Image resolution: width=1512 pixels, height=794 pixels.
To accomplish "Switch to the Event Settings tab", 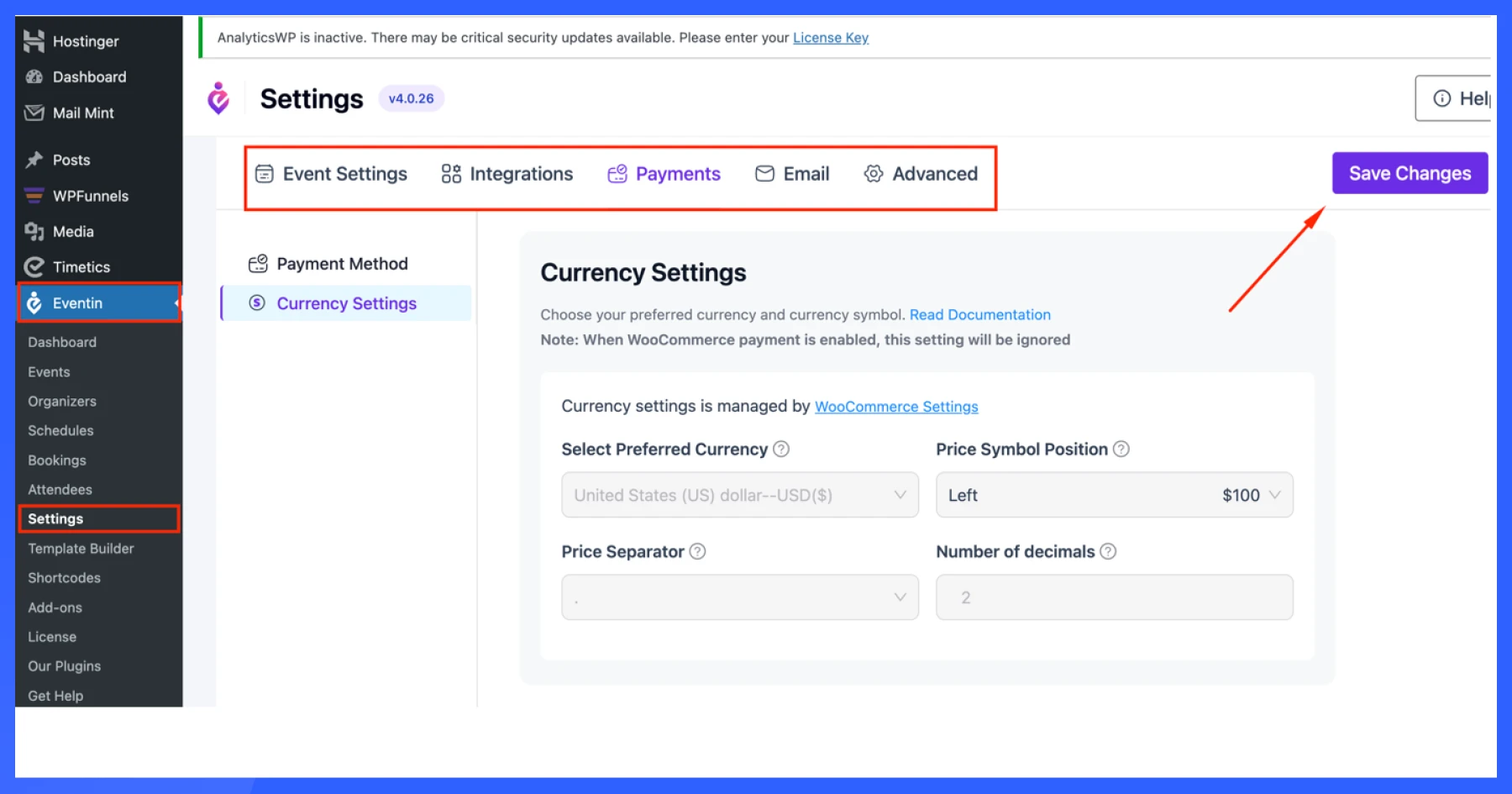I will pos(331,174).
